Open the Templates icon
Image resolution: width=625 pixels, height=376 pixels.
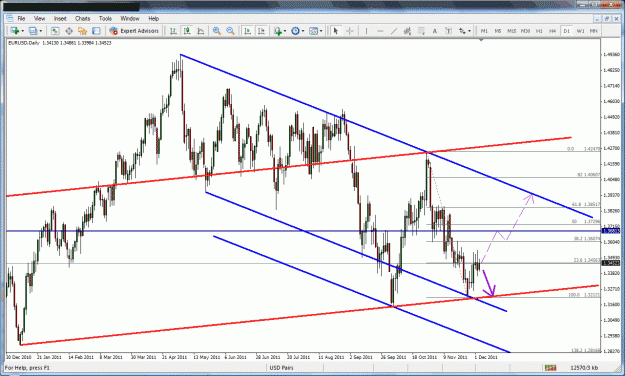coord(314,31)
